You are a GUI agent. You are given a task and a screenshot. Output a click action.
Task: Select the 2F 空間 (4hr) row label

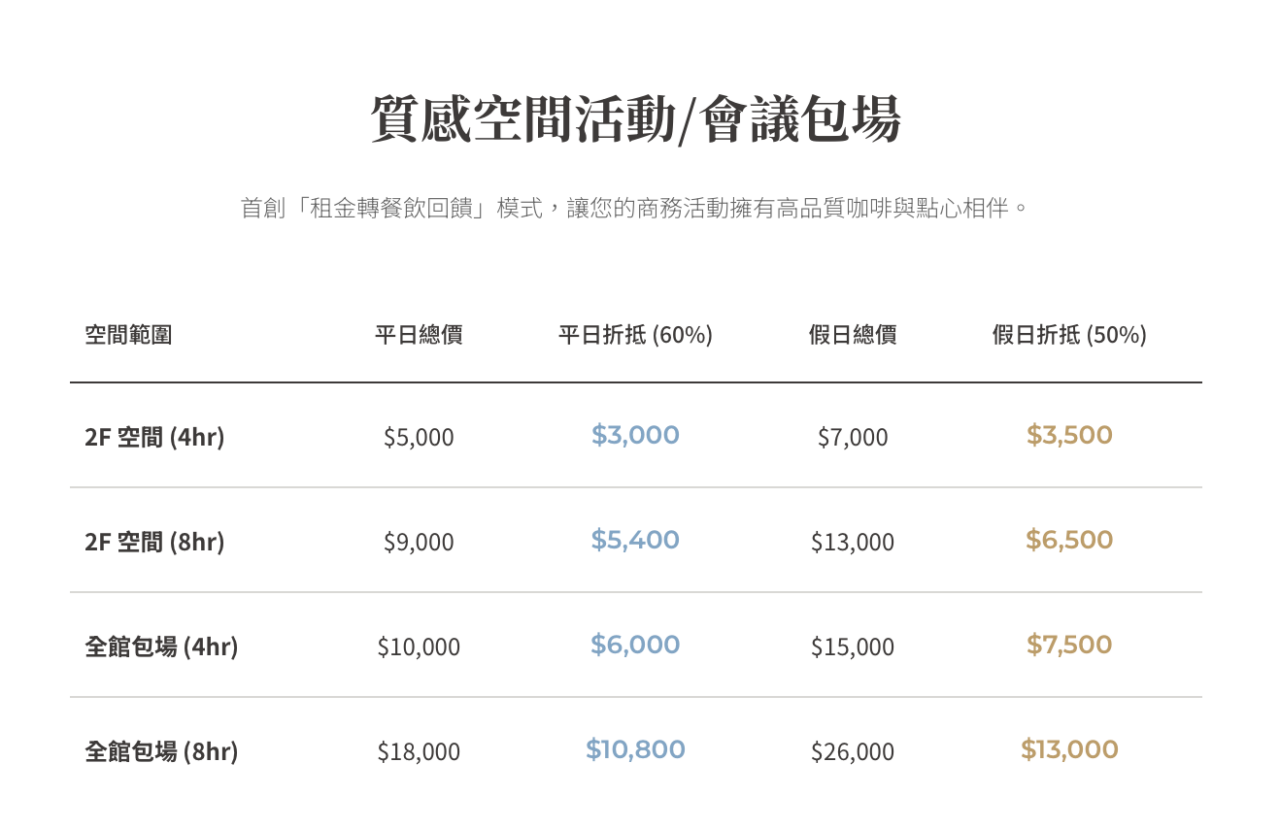coord(155,437)
